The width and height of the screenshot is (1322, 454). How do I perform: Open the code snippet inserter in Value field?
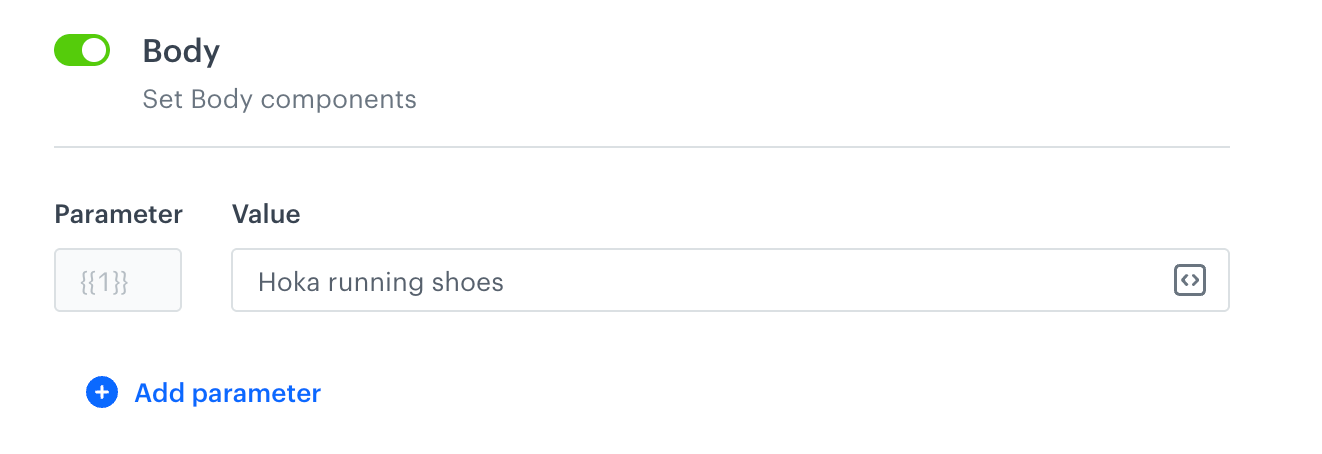1189,281
